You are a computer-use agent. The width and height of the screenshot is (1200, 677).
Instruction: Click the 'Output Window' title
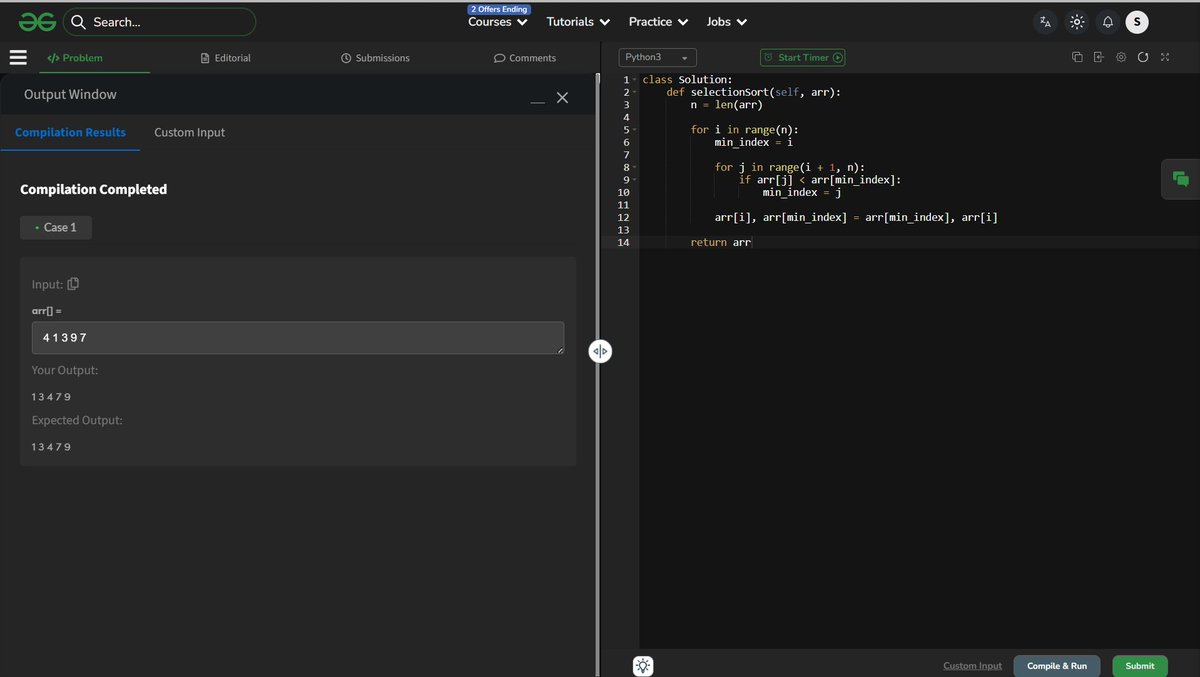70,94
